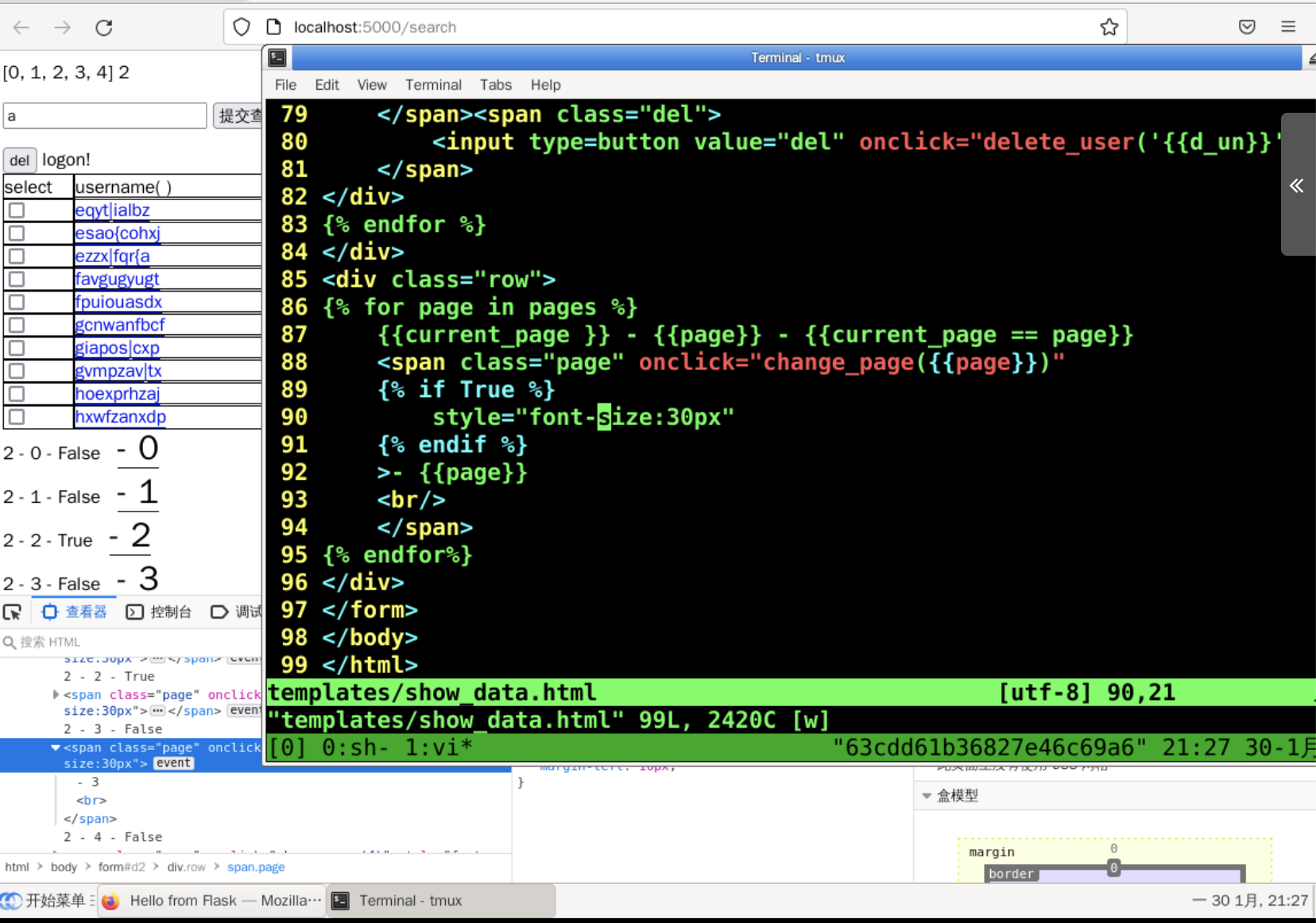The height and width of the screenshot is (923, 1316).
Task: Open the Firefox hamburger menu
Action: [x=1288, y=27]
